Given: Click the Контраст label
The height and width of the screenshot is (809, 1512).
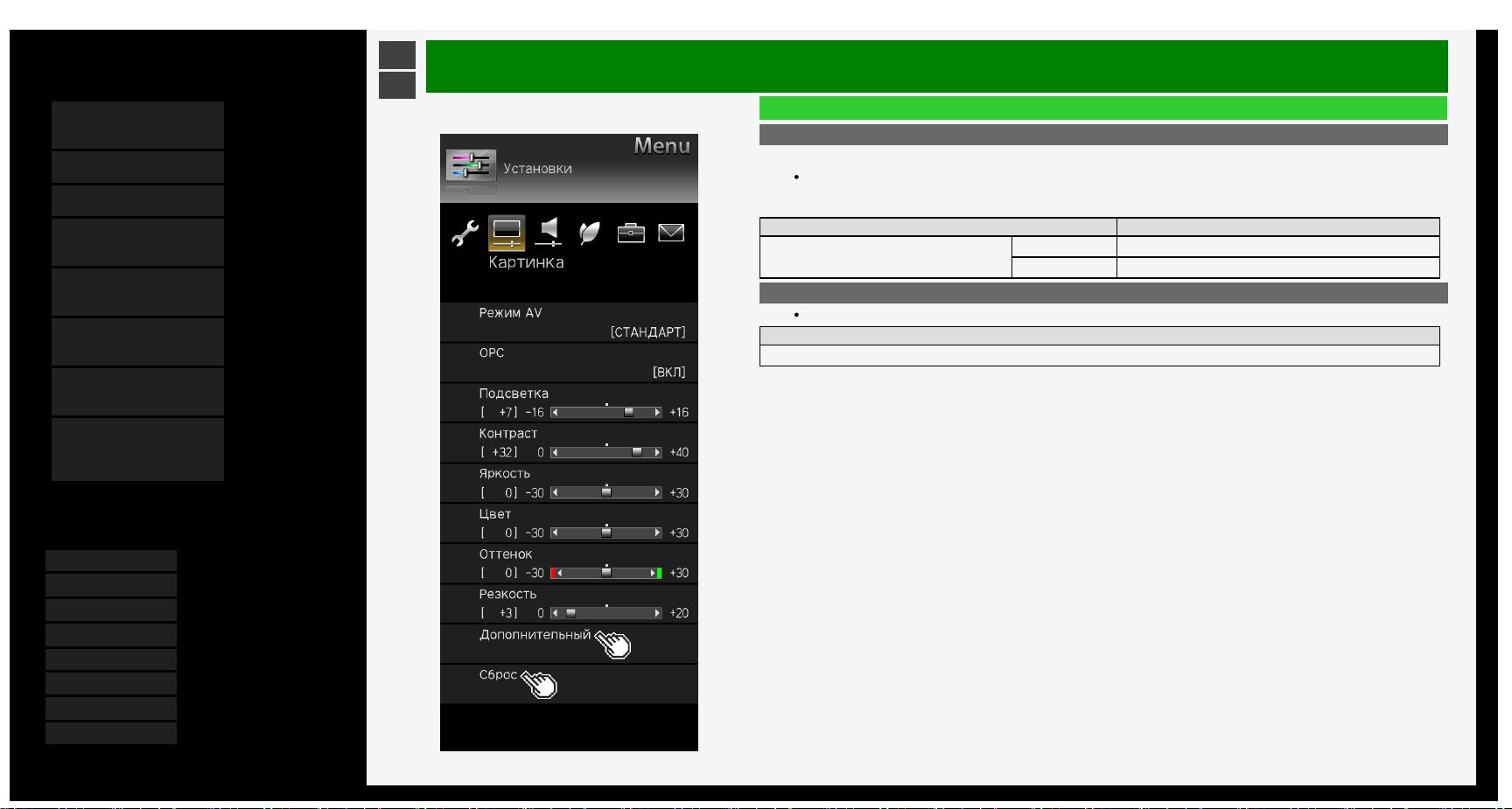Looking at the screenshot, I should coord(508,434).
